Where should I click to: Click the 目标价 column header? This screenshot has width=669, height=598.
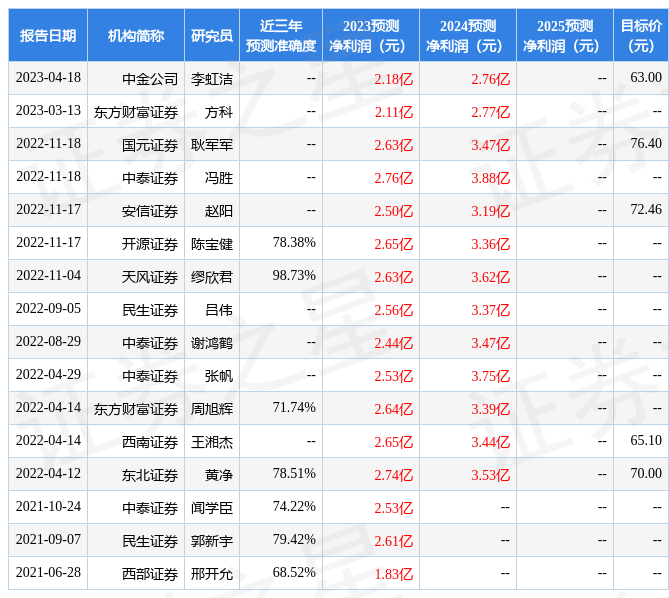coord(641,35)
